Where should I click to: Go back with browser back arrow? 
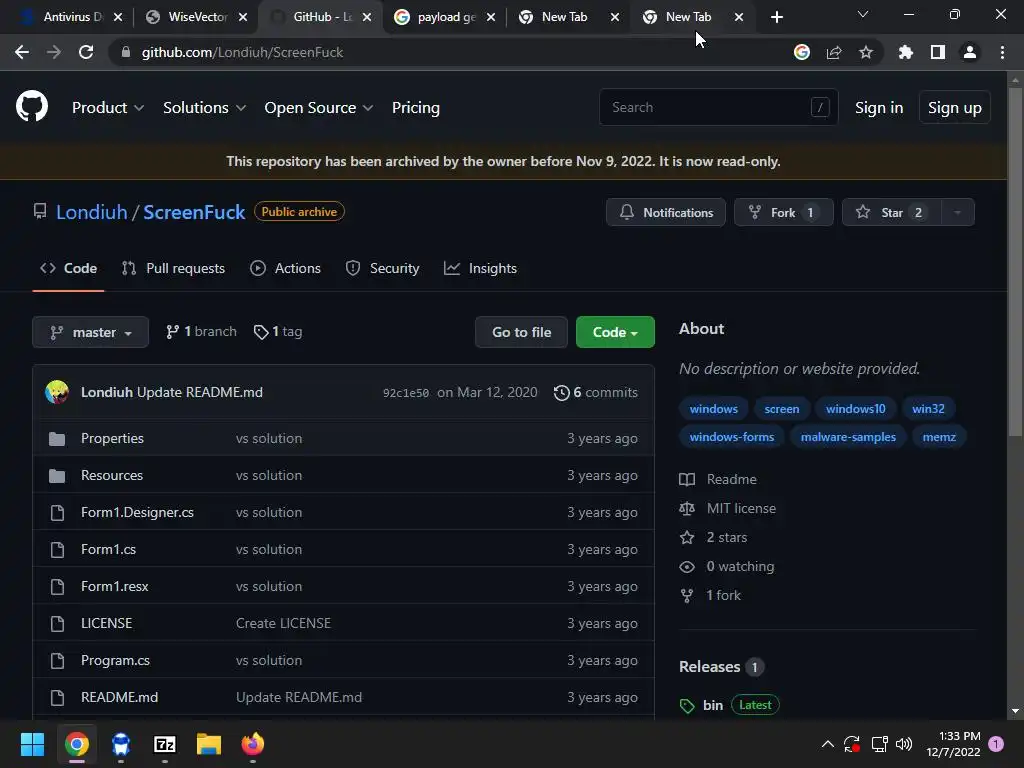coord(22,52)
